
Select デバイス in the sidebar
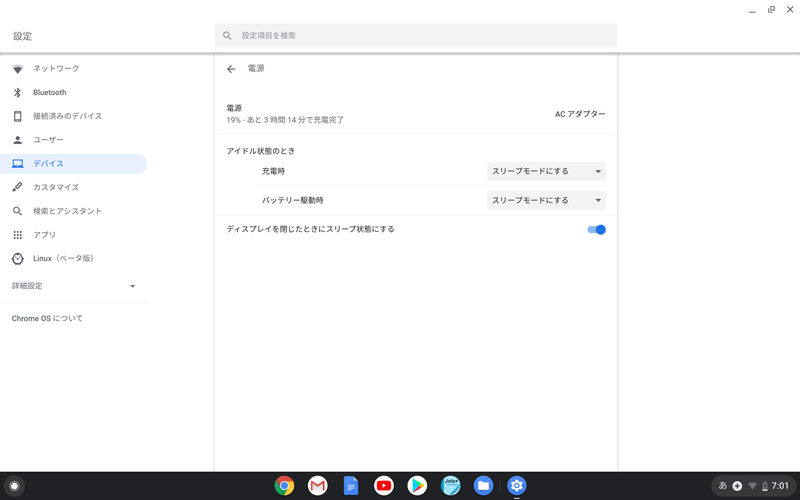tap(73, 164)
